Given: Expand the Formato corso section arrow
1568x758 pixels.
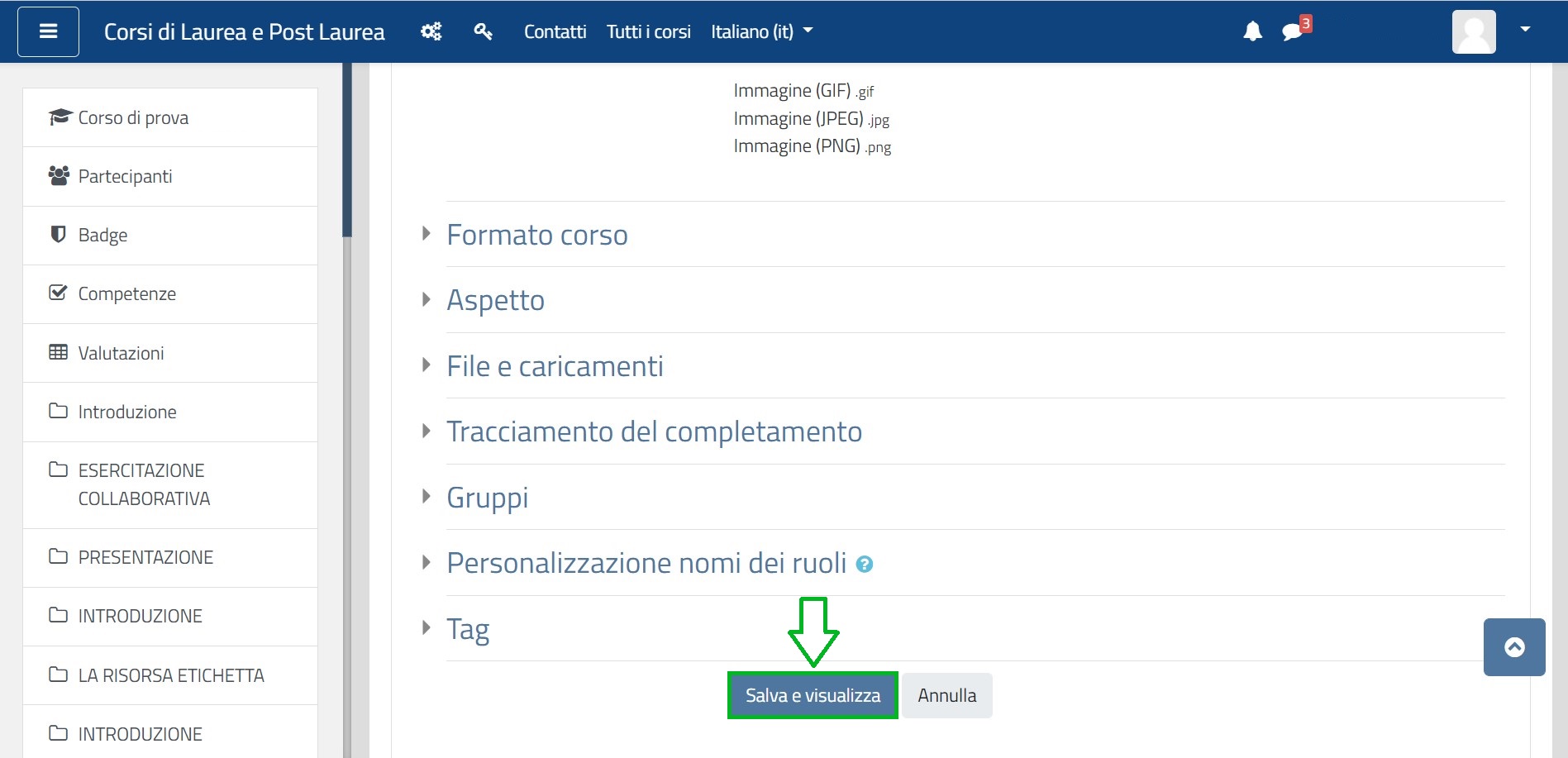Looking at the screenshot, I should click(427, 233).
